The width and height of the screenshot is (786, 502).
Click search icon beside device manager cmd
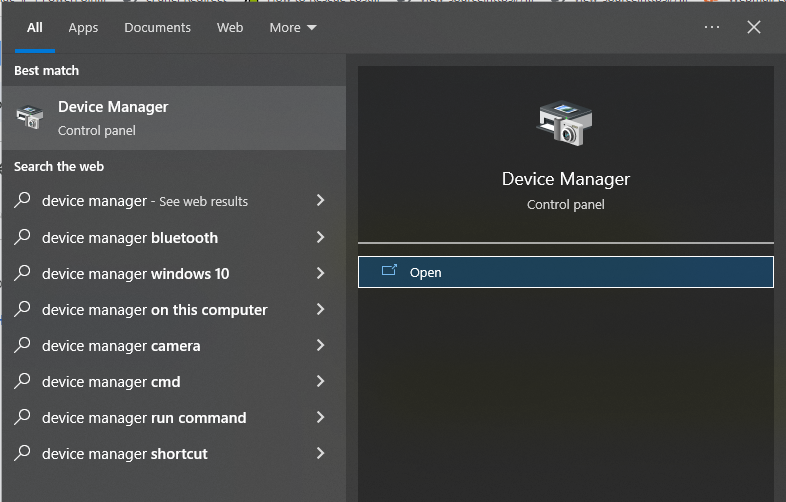tap(22, 381)
